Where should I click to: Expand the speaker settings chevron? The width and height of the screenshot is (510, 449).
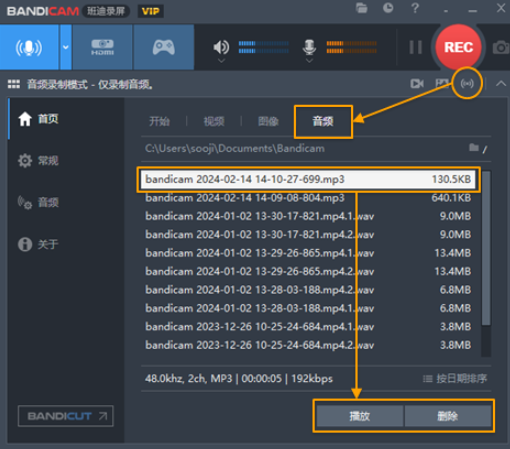coord(221,61)
